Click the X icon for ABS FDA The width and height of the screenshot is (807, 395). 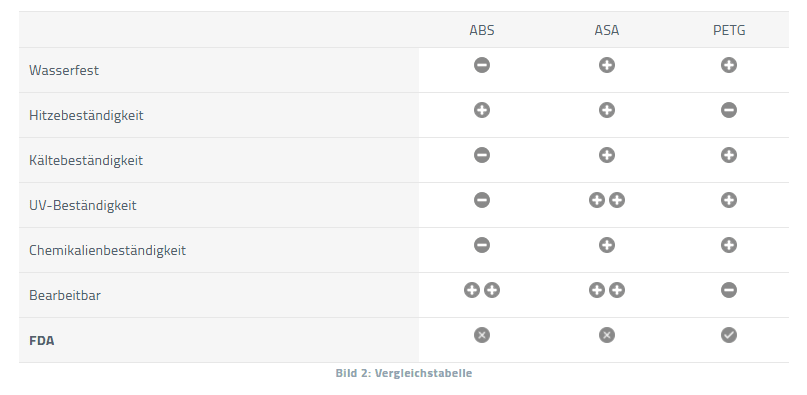(x=482, y=335)
